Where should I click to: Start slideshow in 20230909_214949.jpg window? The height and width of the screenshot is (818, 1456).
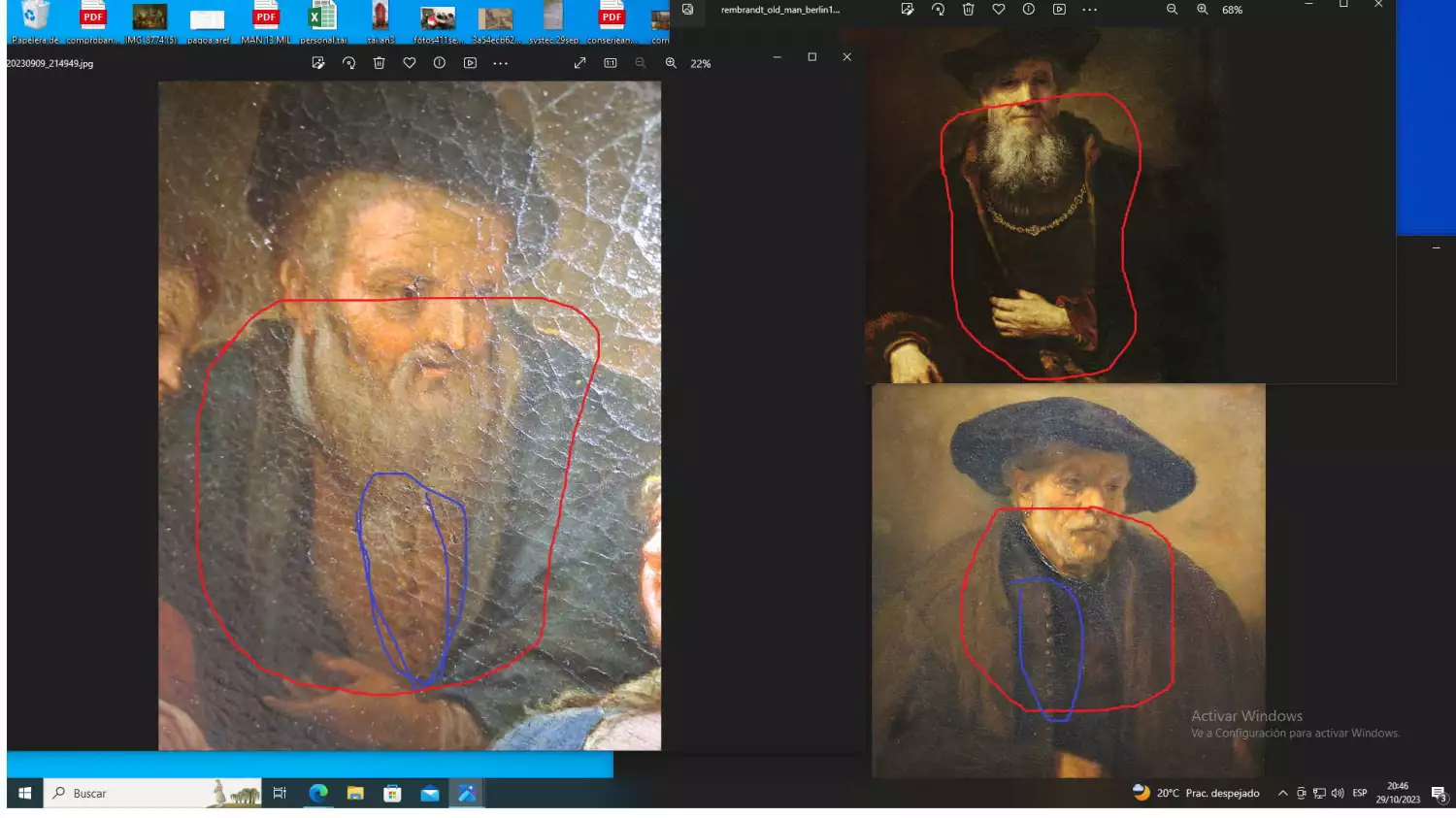coord(470,63)
